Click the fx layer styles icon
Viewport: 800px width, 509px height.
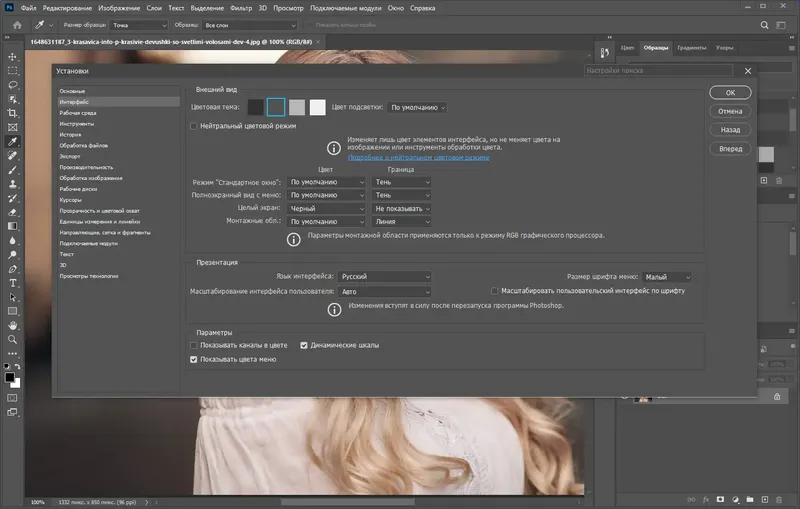[x=707, y=499]
